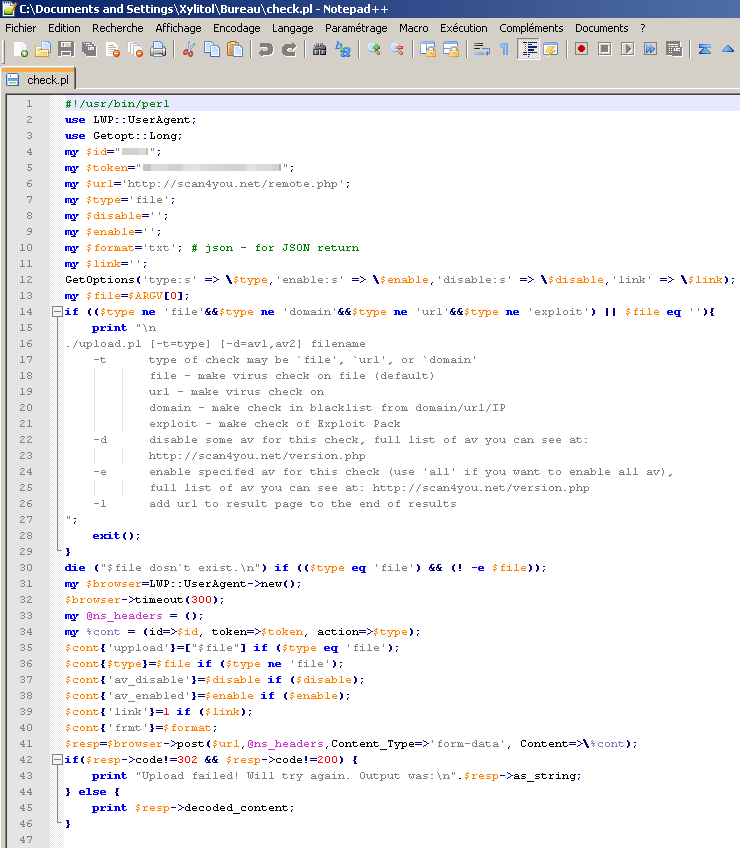Click '# json - for JSON return' comment
Viewport: 740px width, 848px height.
tap(275, 248)
